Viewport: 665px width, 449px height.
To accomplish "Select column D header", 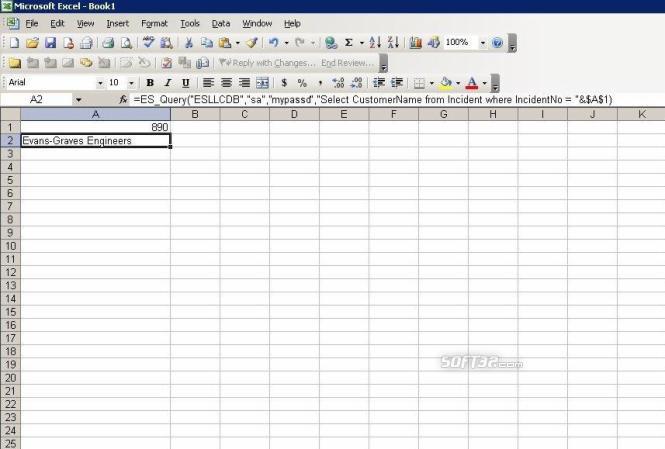I will 294,114.
